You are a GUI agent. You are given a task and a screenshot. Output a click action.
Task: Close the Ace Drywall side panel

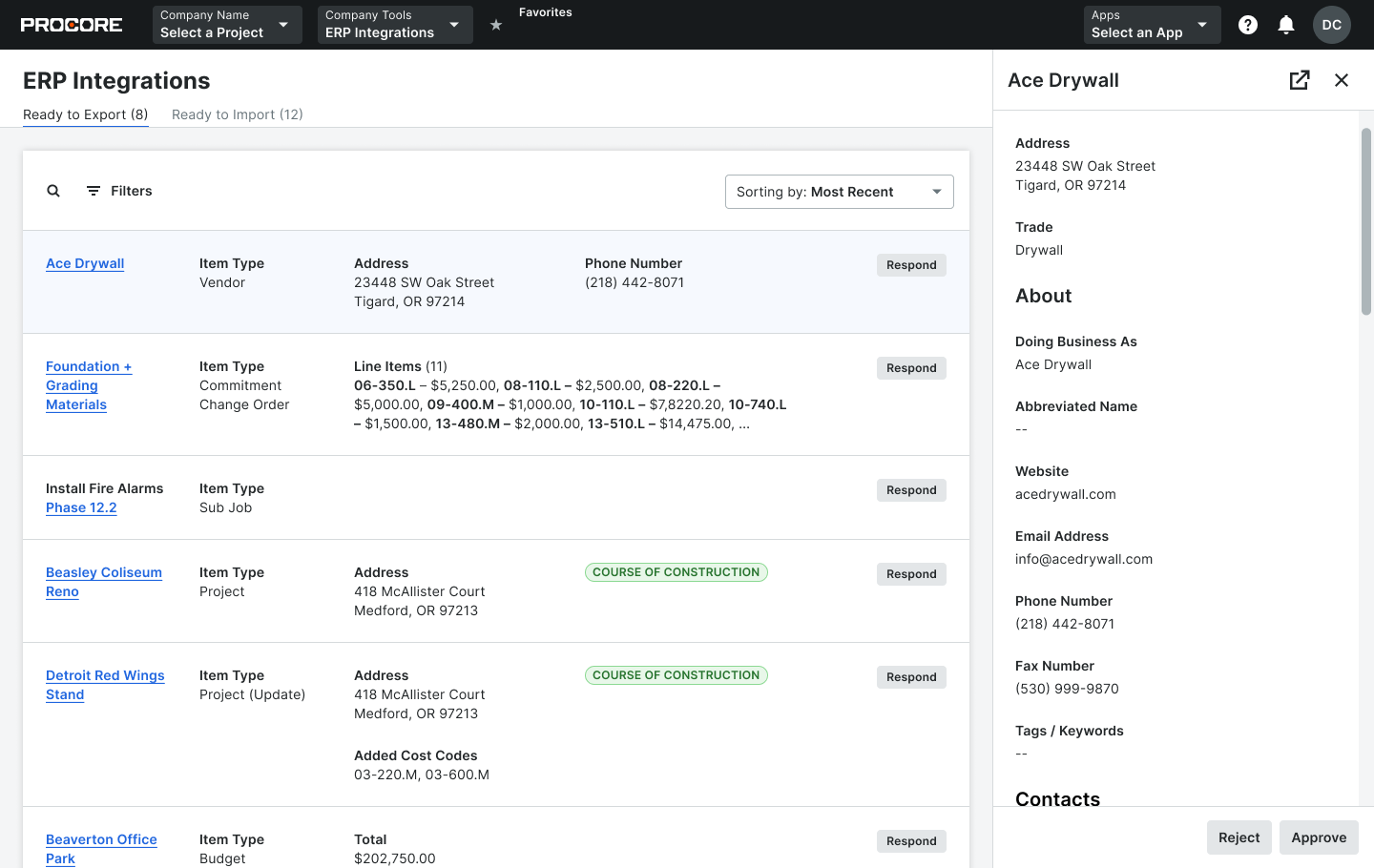point(1342,80)
